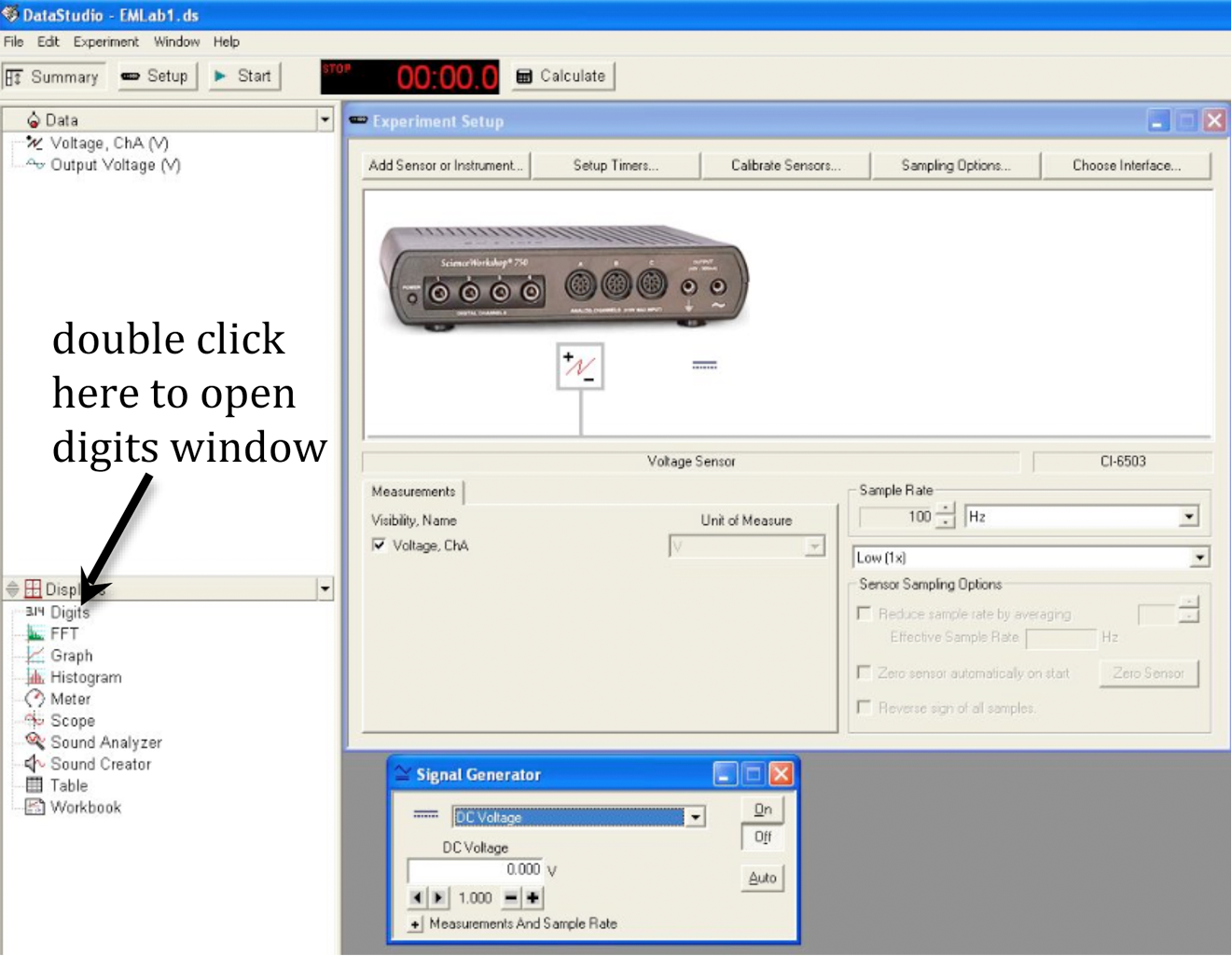
Task: Click the Sound Analyzer icon
Action: pos(35,741)
